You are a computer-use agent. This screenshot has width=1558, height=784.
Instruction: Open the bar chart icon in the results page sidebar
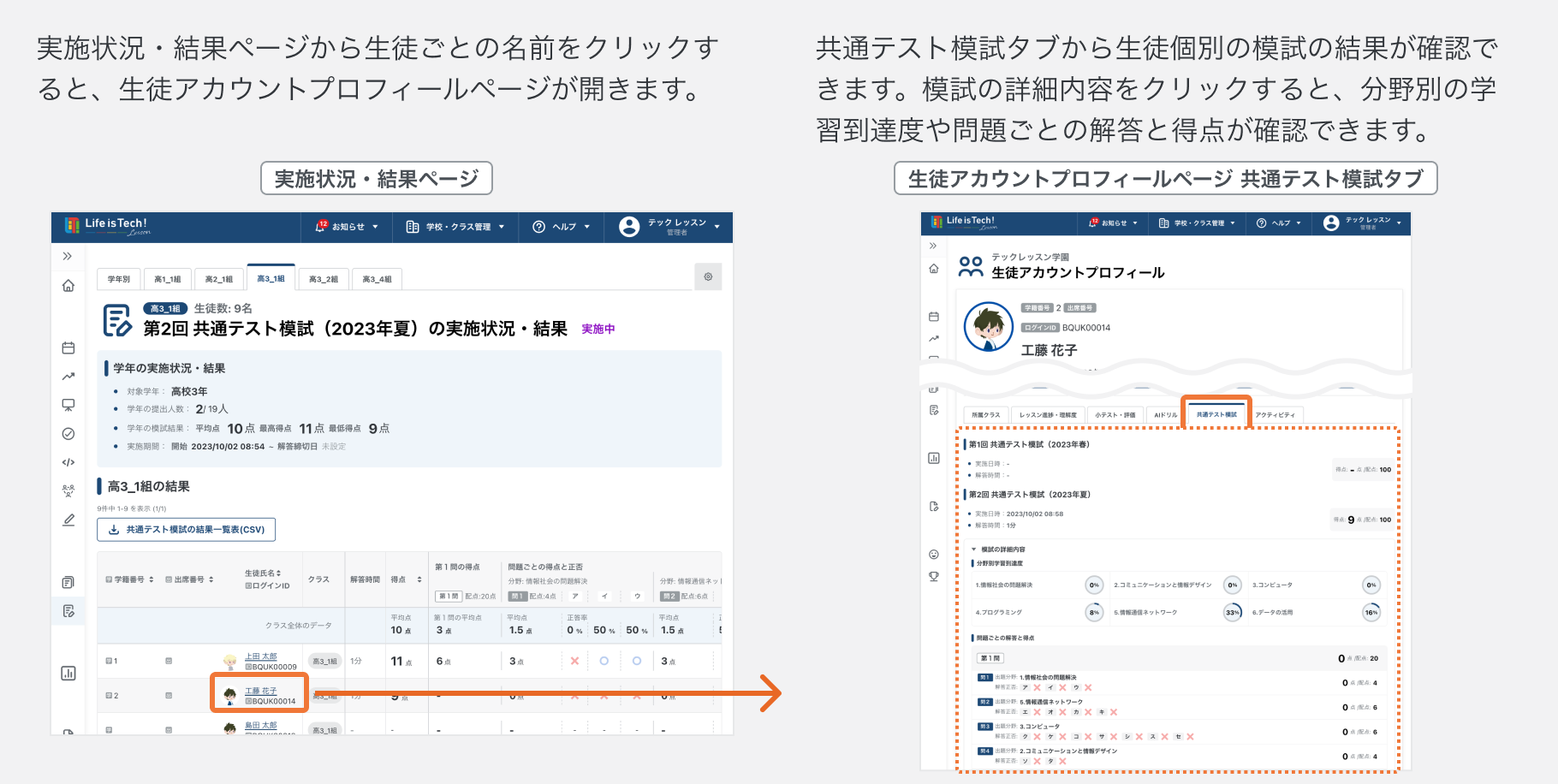pyautogui.click(x=68, y=674)
